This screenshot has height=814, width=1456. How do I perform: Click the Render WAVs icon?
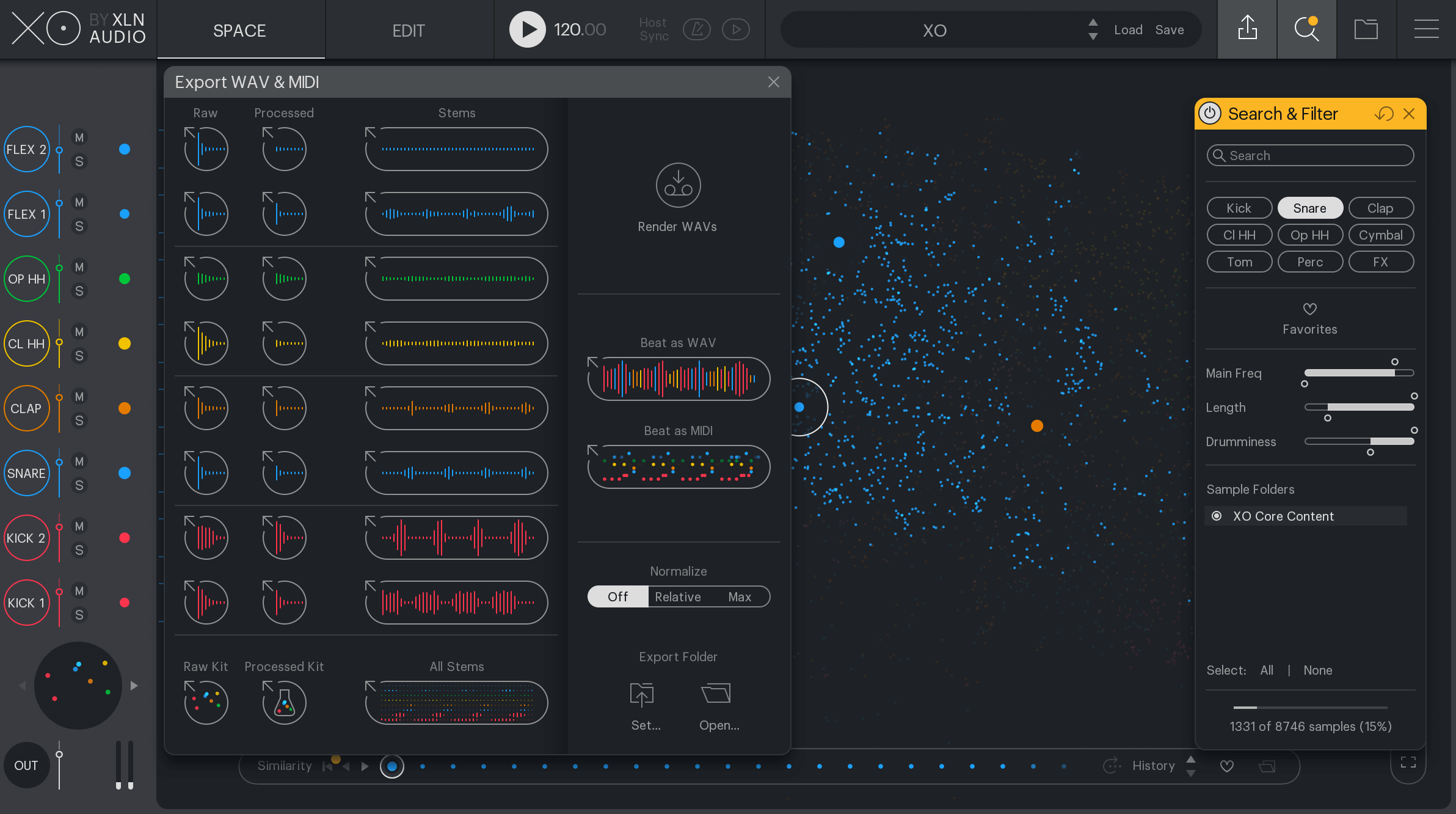click(x=678, y=185)
